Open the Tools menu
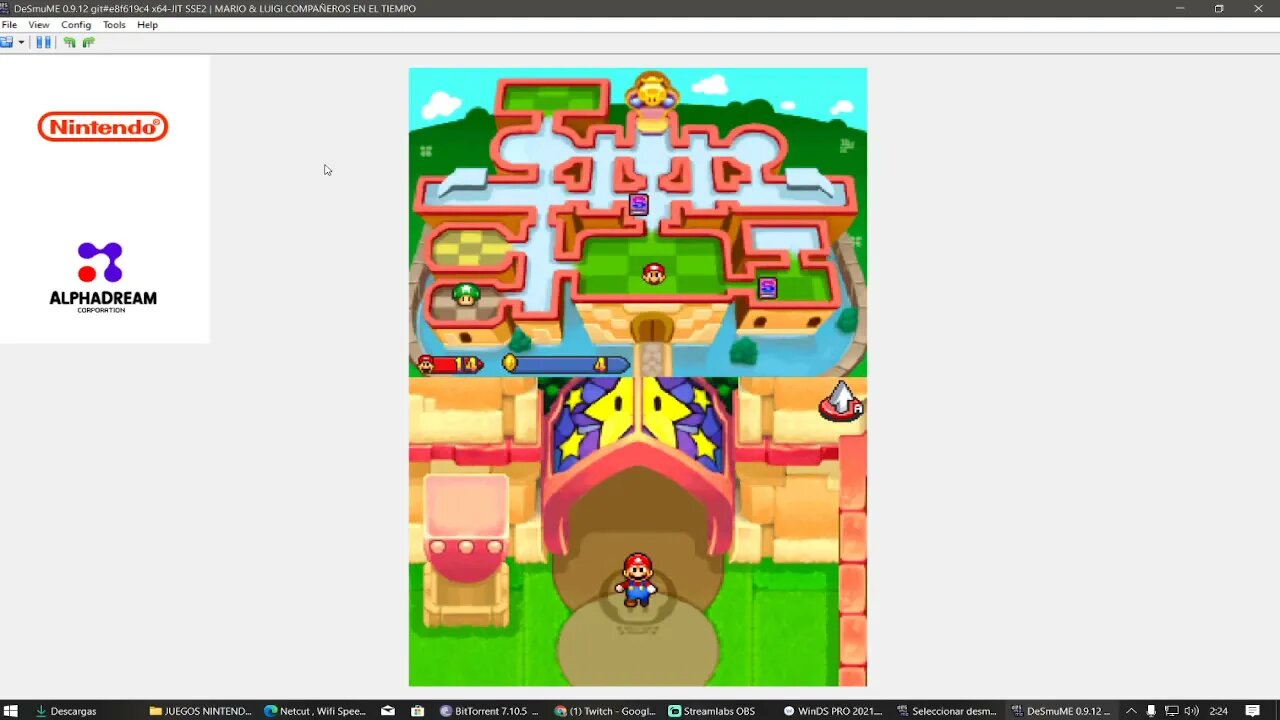 tap(114, 25)
